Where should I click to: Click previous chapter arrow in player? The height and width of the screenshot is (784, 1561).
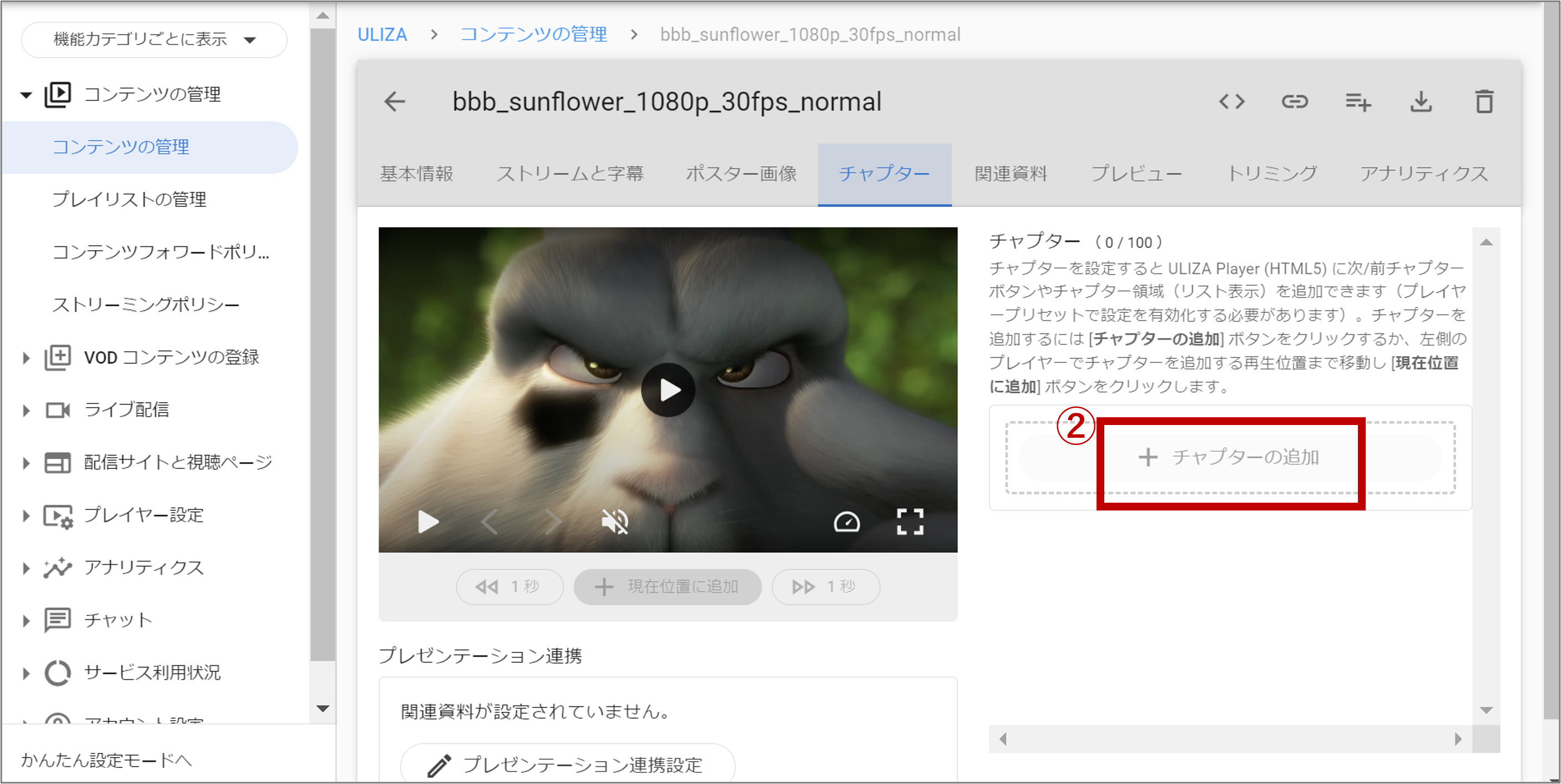pos(489,521)
